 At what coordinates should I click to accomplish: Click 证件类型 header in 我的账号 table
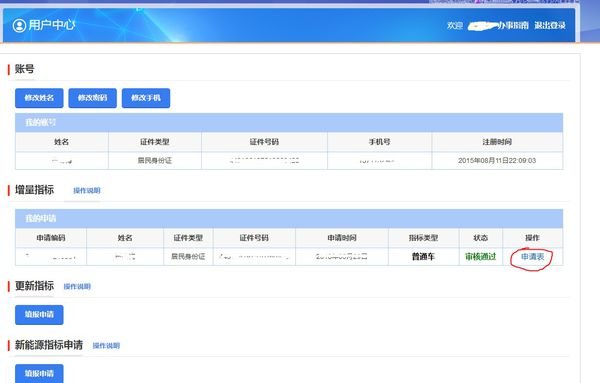pyautogui.click(x=155, y=142)
